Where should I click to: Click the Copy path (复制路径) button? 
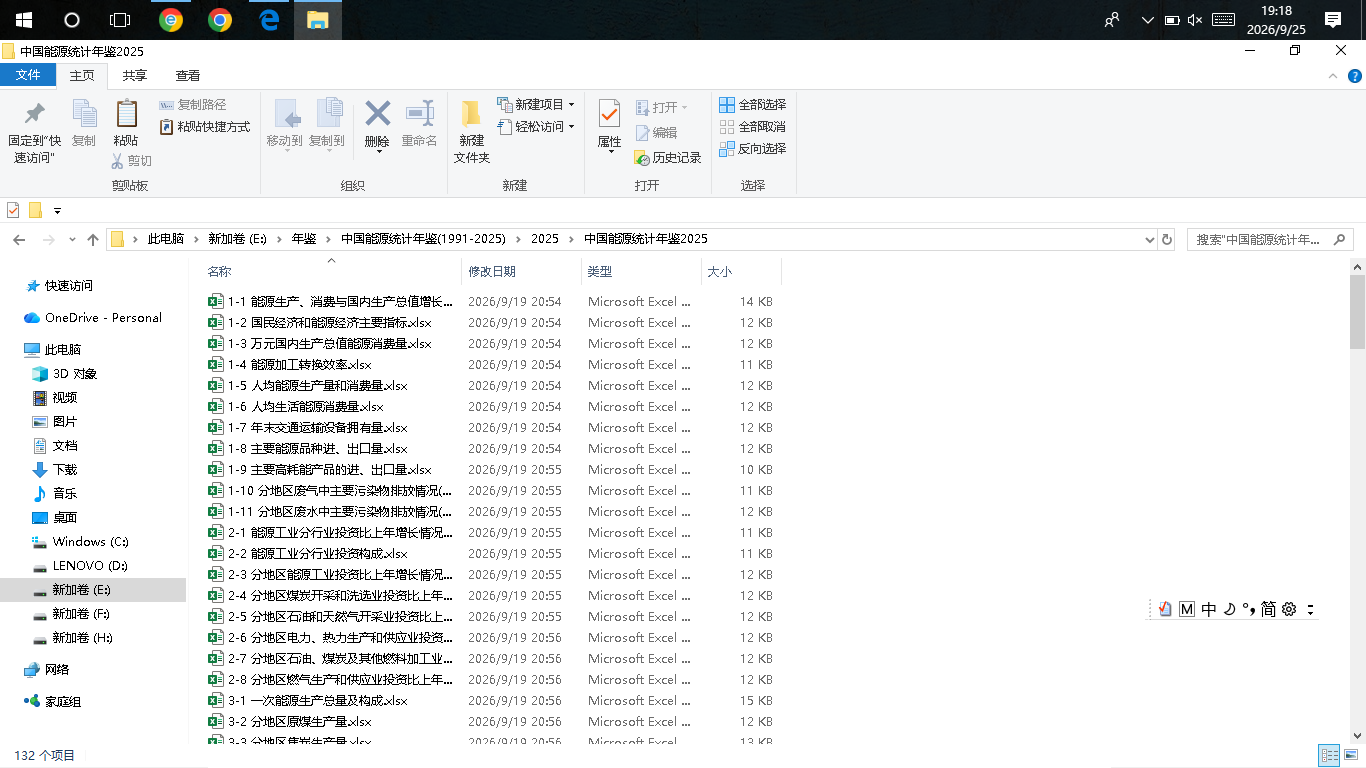pos(193,105)
